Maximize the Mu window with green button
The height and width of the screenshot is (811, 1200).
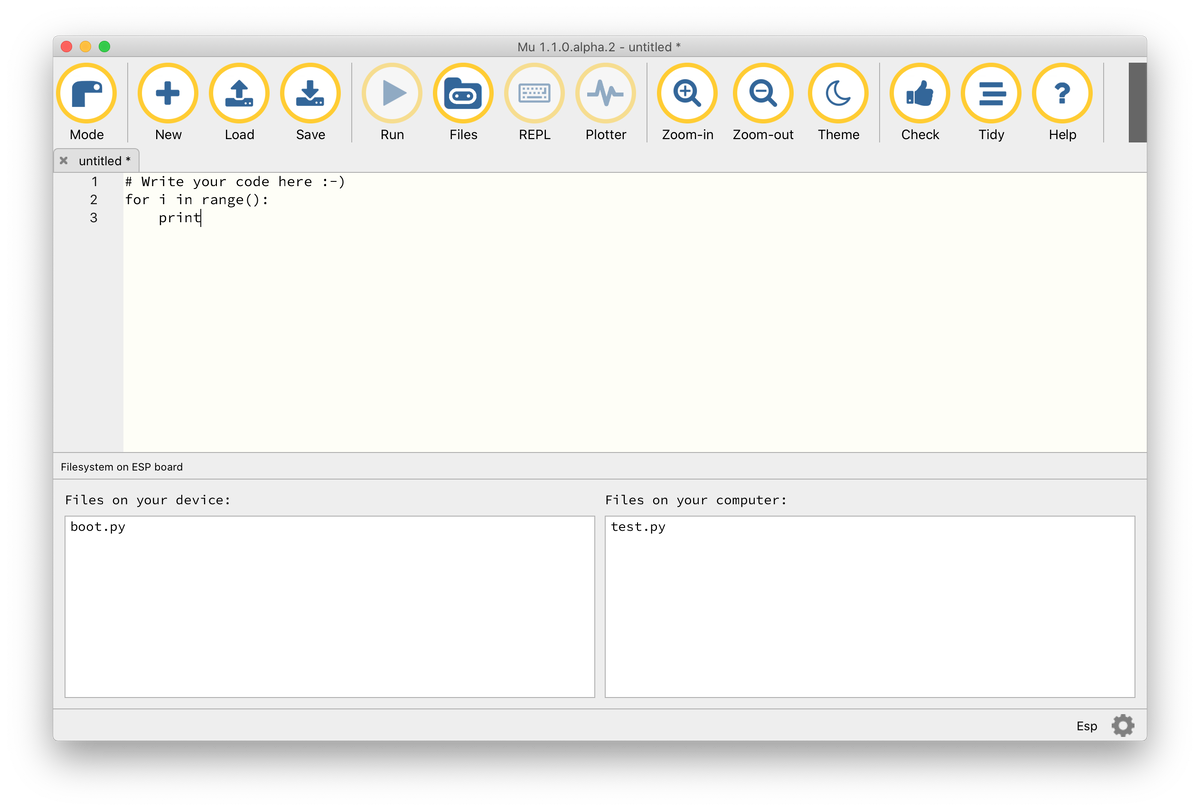tap(105, 47)
